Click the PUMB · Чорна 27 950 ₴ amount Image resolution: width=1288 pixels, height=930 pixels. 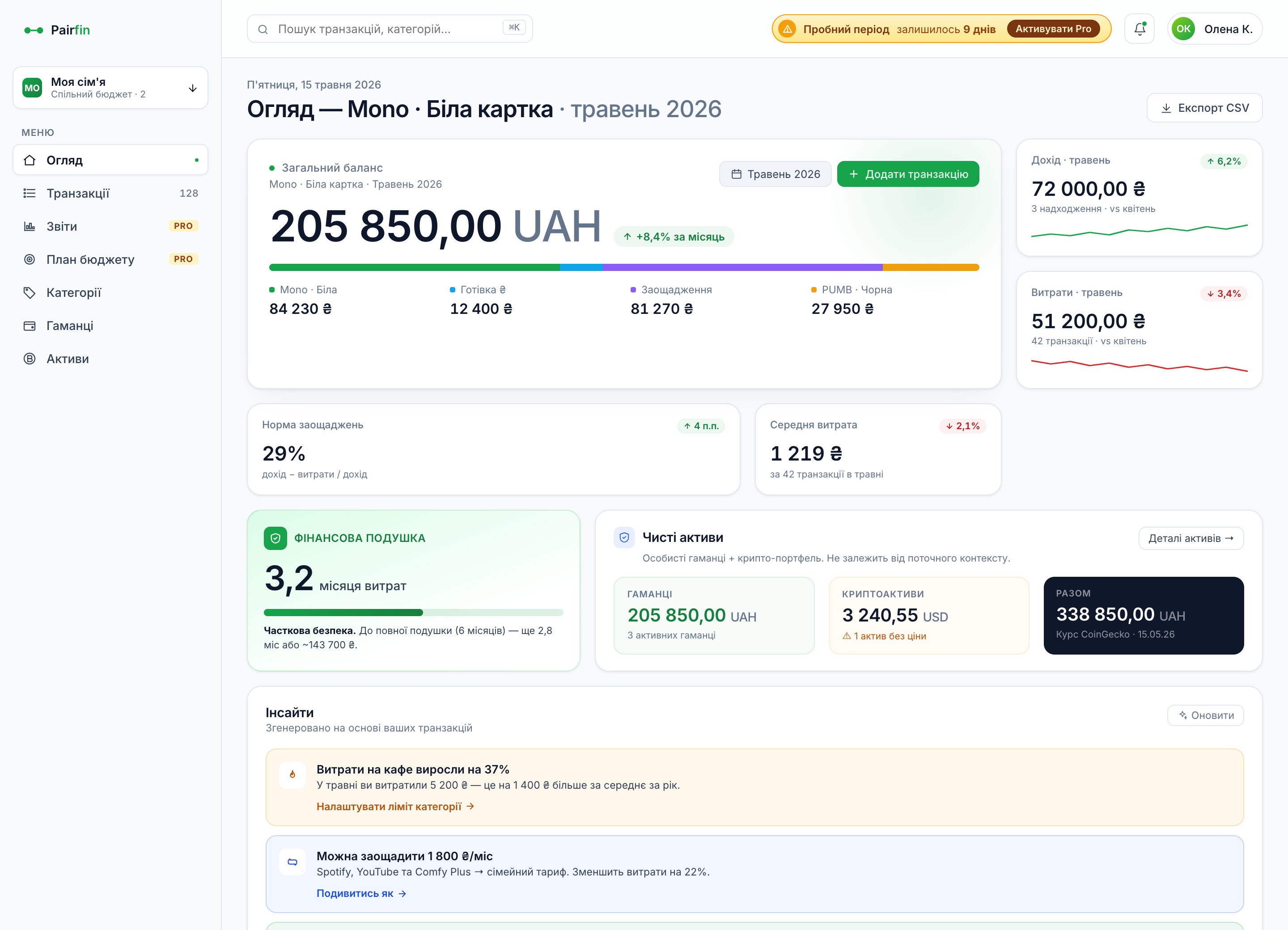point(842,309)
